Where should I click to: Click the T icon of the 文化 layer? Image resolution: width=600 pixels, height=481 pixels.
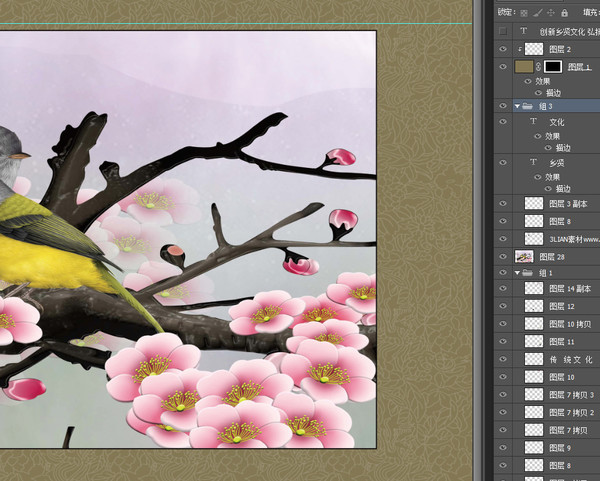533,121
